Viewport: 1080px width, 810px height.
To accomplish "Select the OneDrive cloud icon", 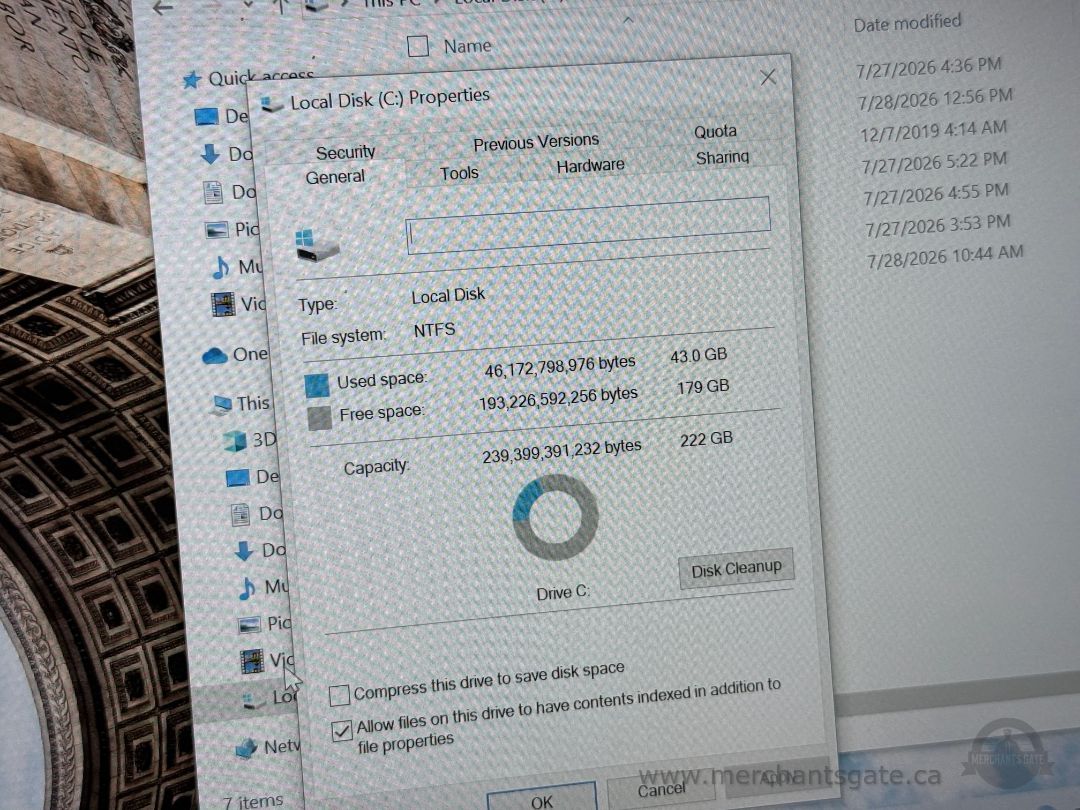I will click(x=214, y=355).
